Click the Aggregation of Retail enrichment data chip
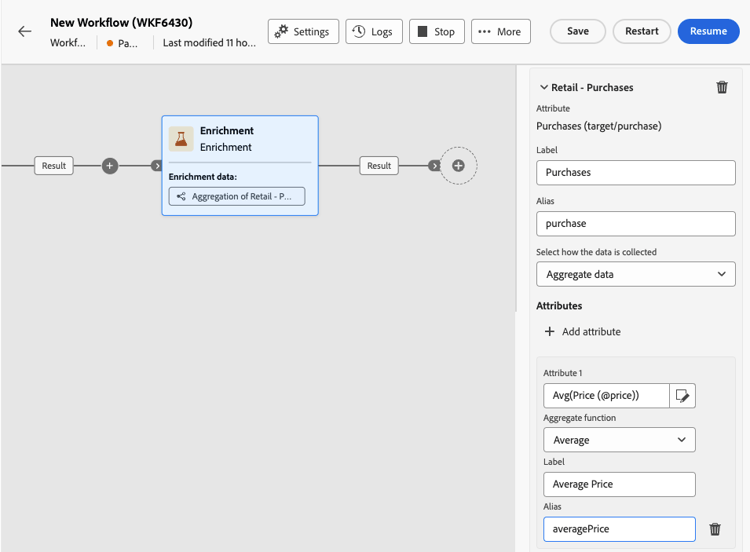The image size is (750, 552). click(x=237, y=197)
